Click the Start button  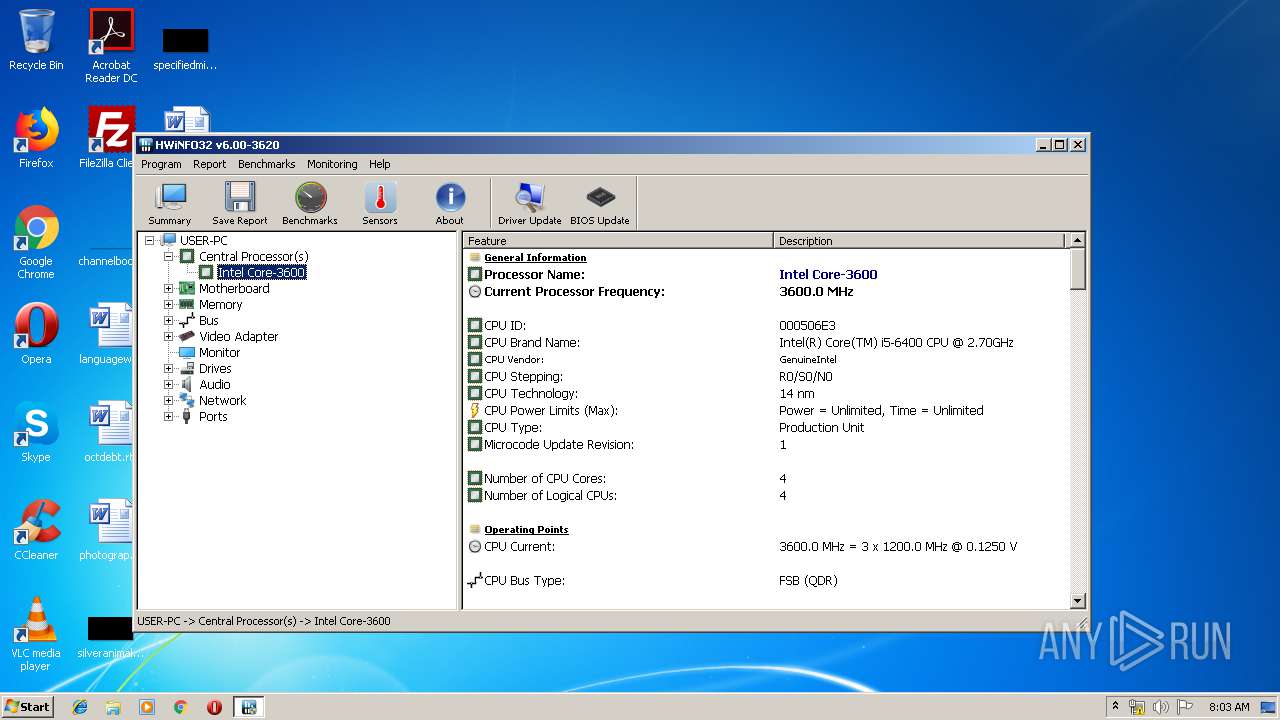28,706
